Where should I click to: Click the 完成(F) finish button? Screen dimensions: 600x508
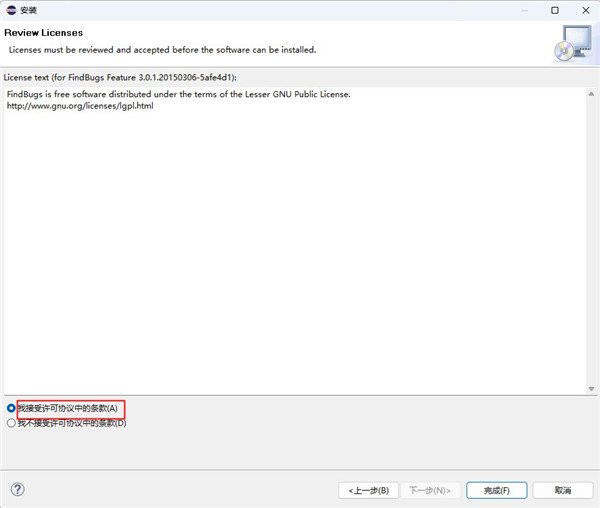tap(496, 490)
